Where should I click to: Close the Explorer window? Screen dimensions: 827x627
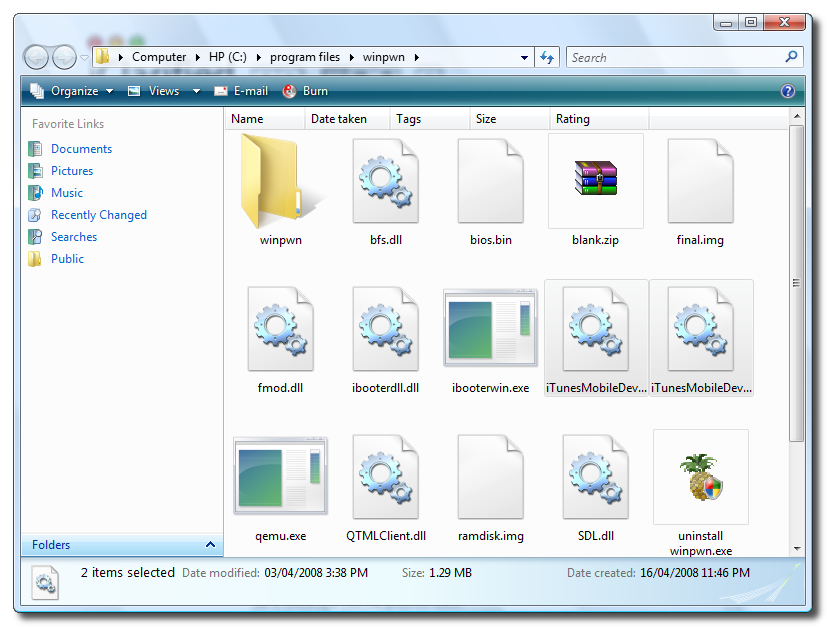[x=784, y=22]
